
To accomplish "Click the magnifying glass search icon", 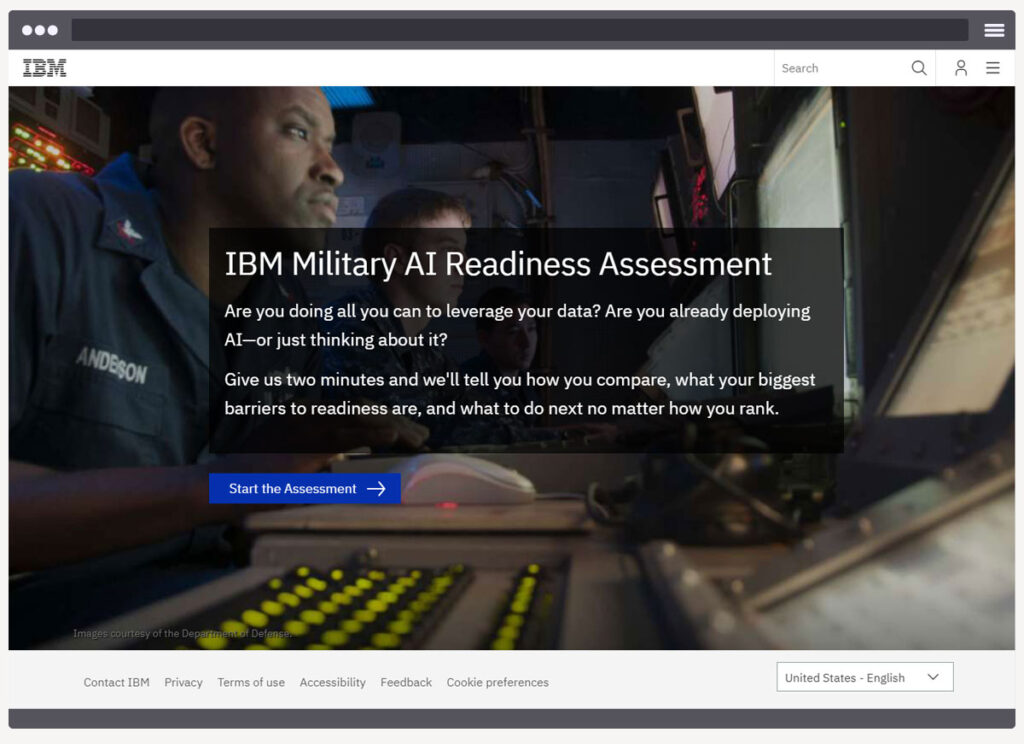I will coord(918,68).
